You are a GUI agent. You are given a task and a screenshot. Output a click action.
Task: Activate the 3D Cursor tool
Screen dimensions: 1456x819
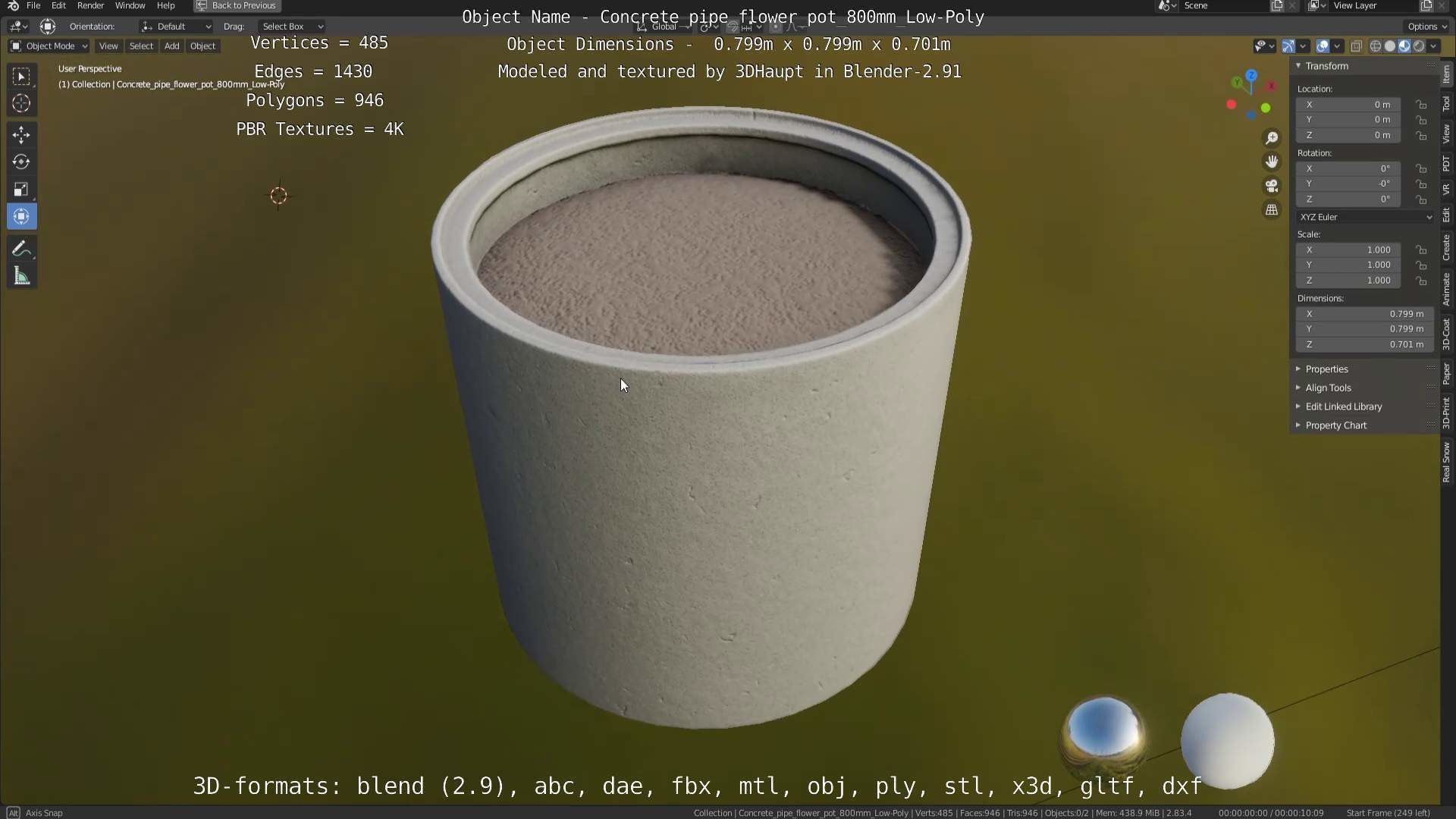pyautogui.click(x=21, y=103)
